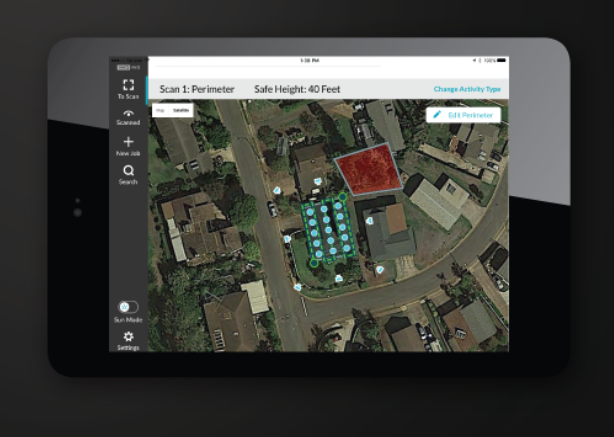Tap the battery indicator in status bar
The image size is (614, 437).
click(492, 62)
